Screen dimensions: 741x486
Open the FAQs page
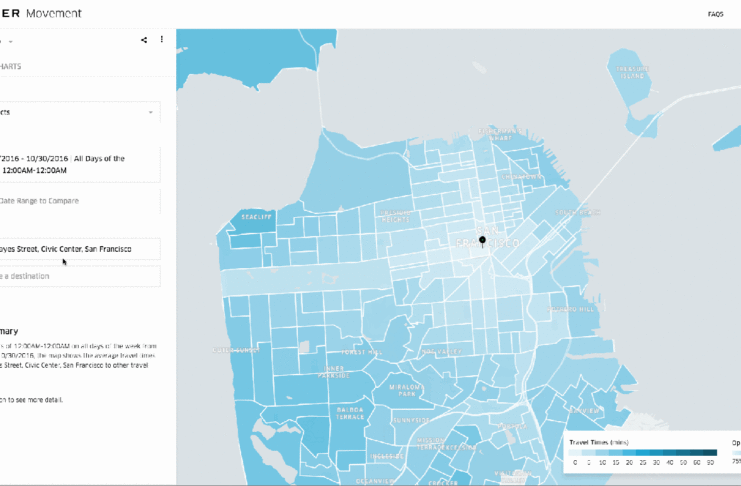715,14
